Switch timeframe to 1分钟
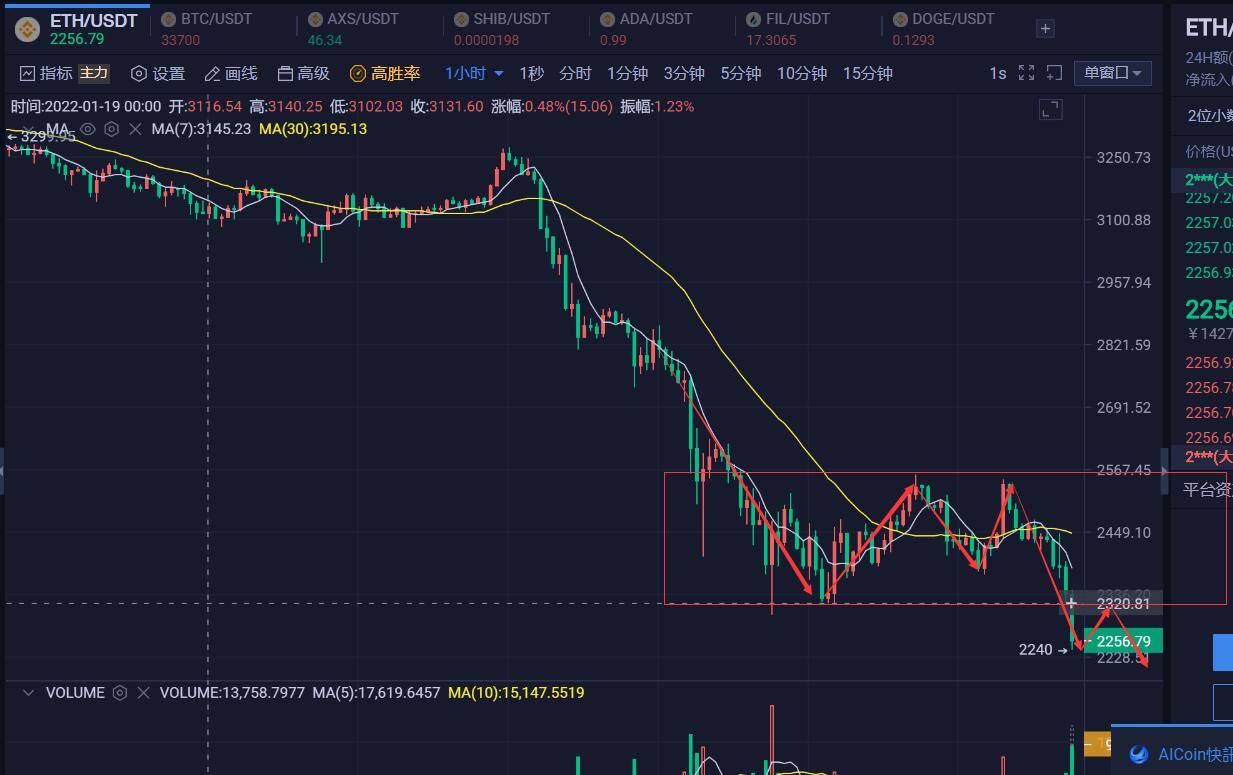Screen dimensions: 1233x775 pyautogui.click(x=627, y=73)
